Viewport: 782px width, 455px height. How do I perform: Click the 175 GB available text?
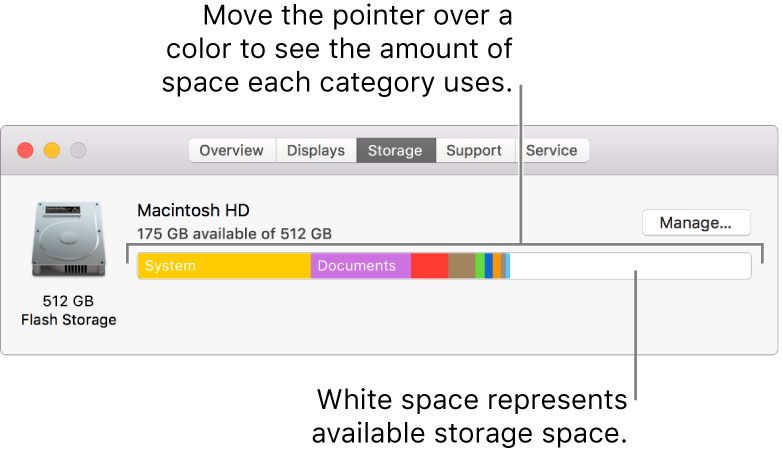234,234
